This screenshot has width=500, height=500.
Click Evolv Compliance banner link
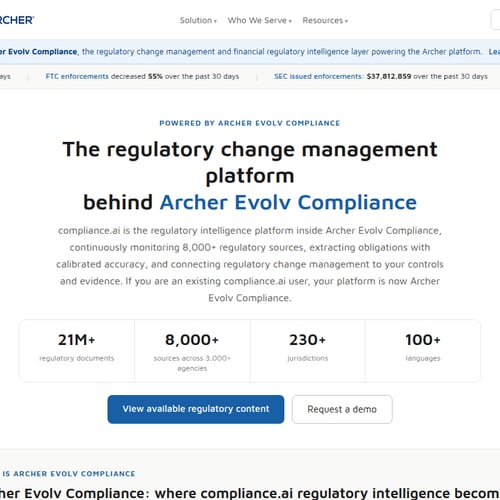38,52
